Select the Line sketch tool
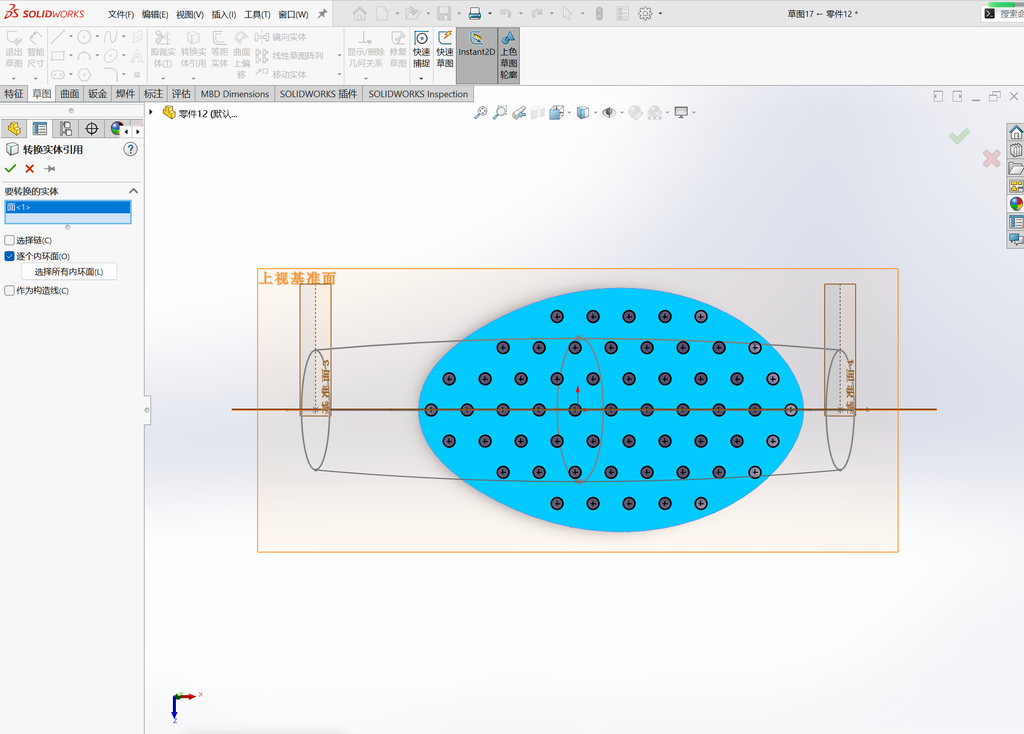 (x=57, y=37)
